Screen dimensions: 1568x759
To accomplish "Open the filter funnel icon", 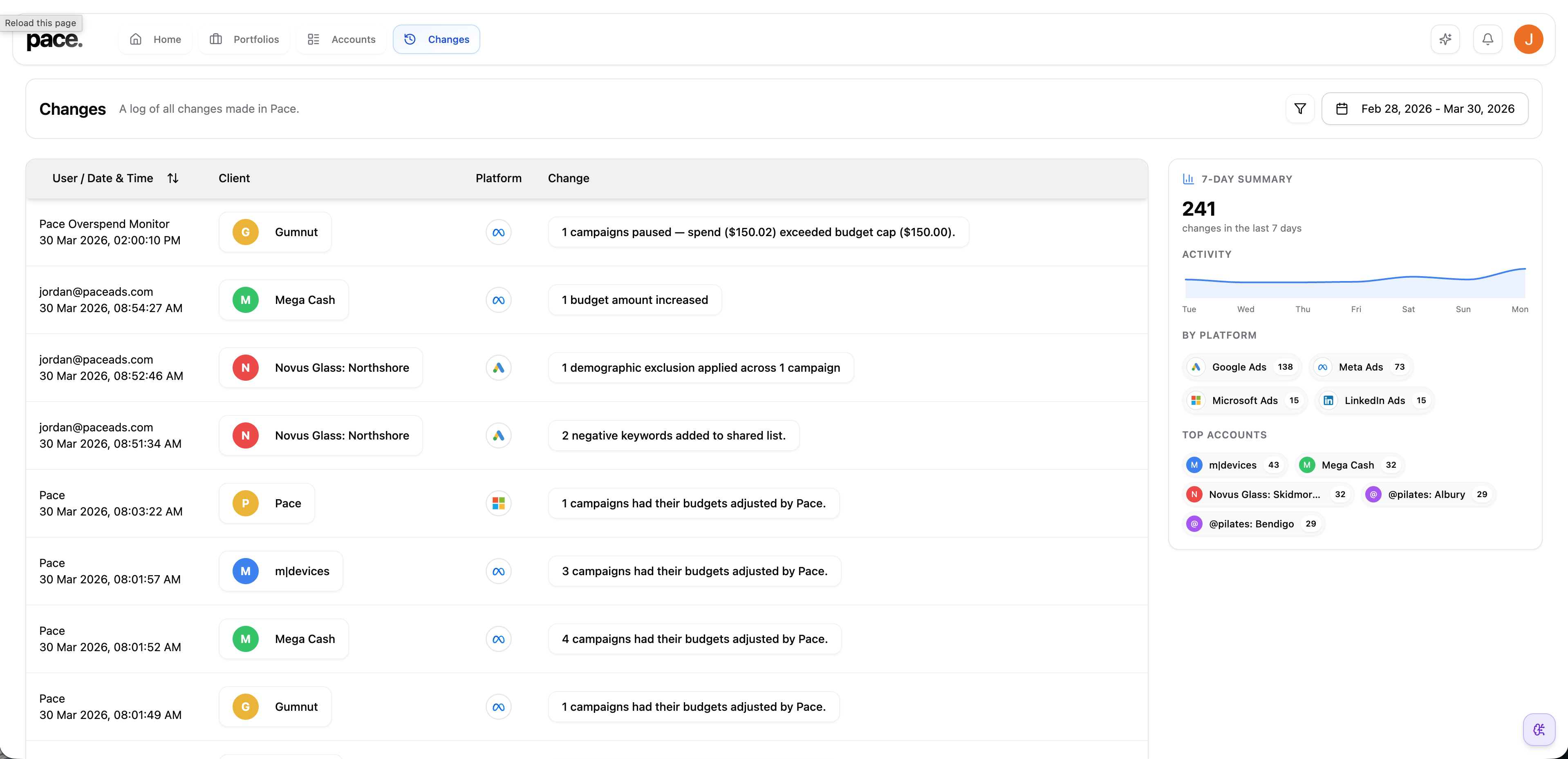I will [x=1299, y=109].
